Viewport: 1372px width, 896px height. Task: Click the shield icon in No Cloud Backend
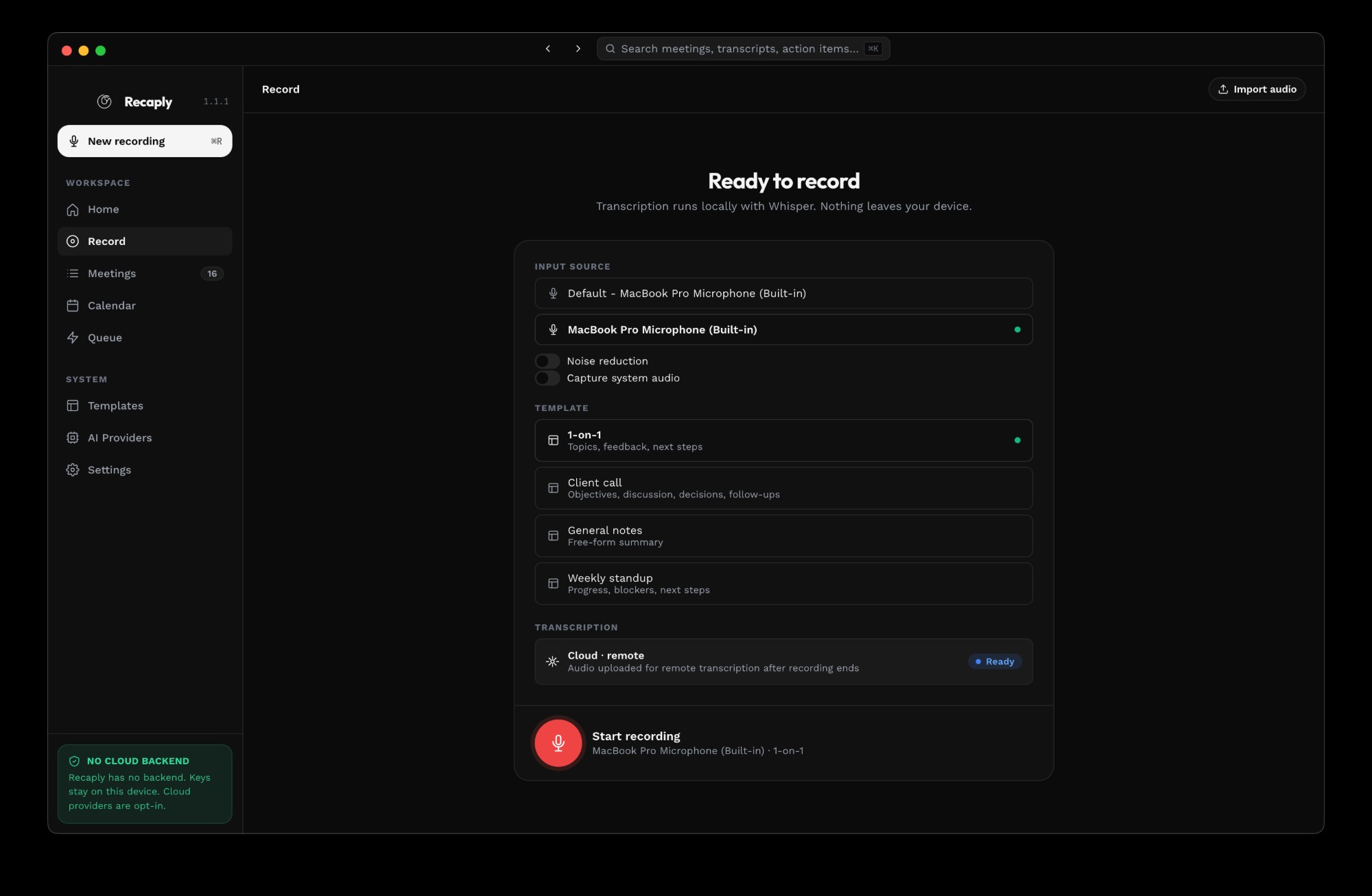74,762
